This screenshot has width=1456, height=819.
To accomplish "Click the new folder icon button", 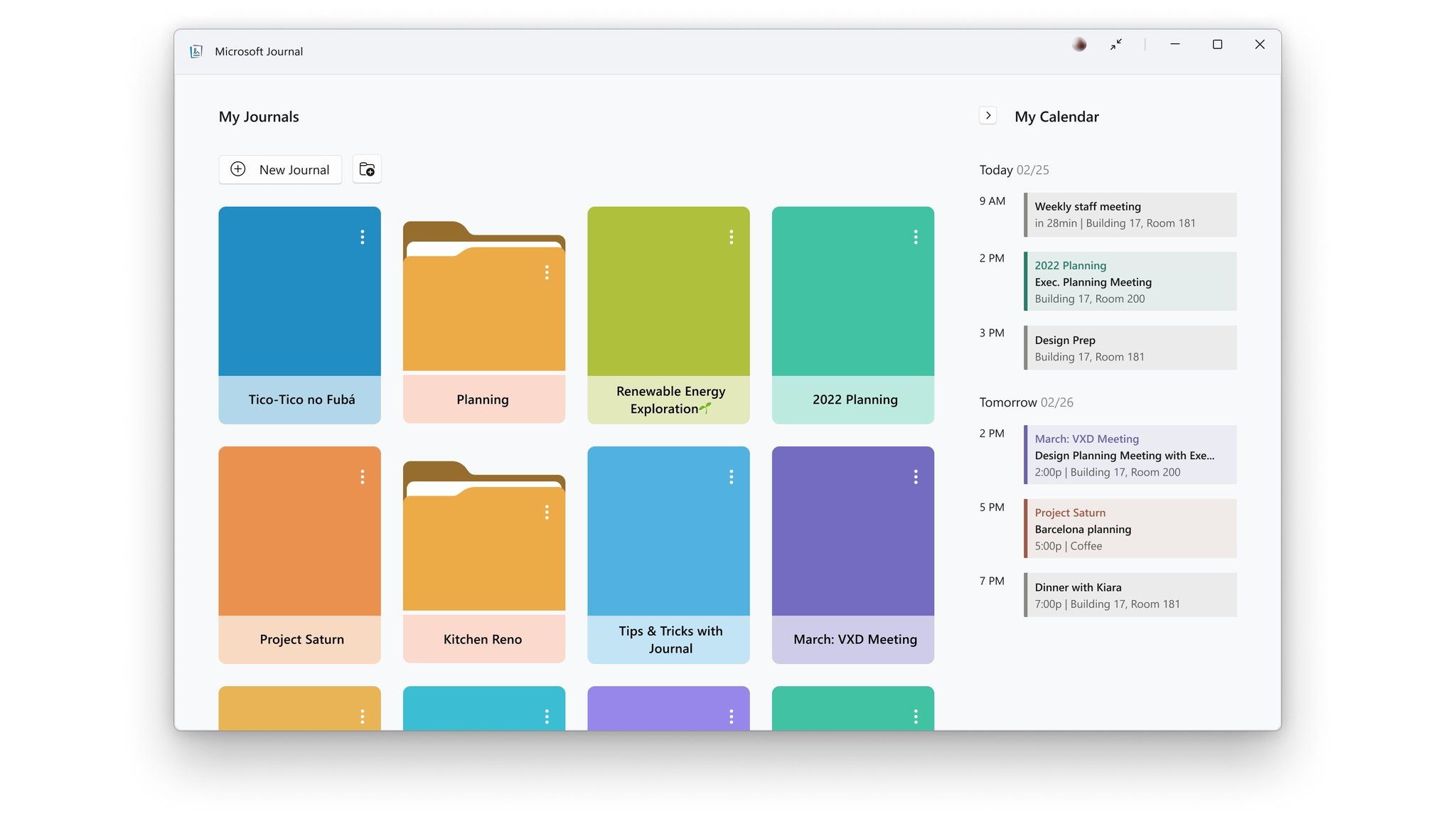I will pyautogui.click(x=367, y=169).
